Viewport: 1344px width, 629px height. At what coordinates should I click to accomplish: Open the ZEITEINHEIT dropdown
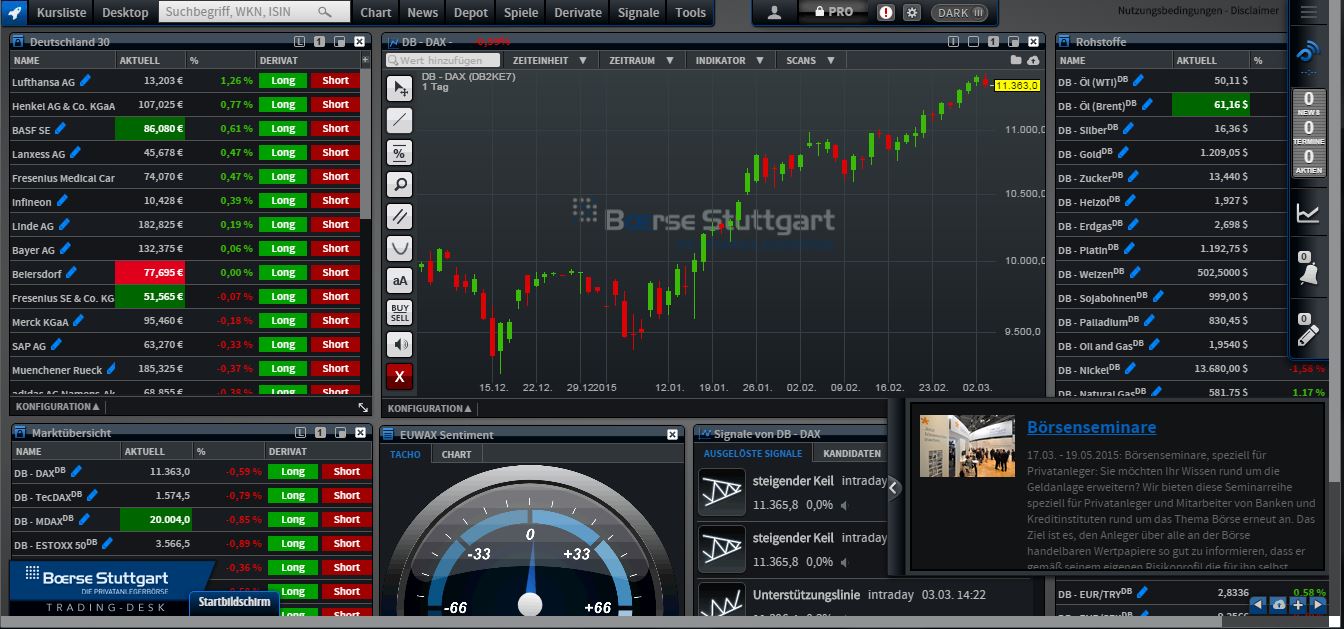(x=549, y=60)
